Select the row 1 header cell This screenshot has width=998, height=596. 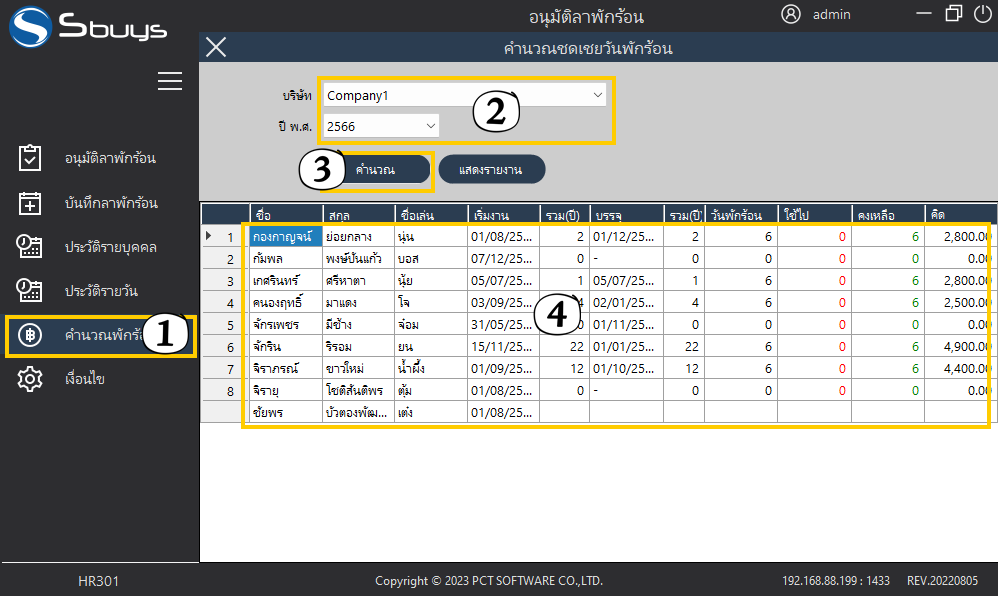click(x=225, y=237)
